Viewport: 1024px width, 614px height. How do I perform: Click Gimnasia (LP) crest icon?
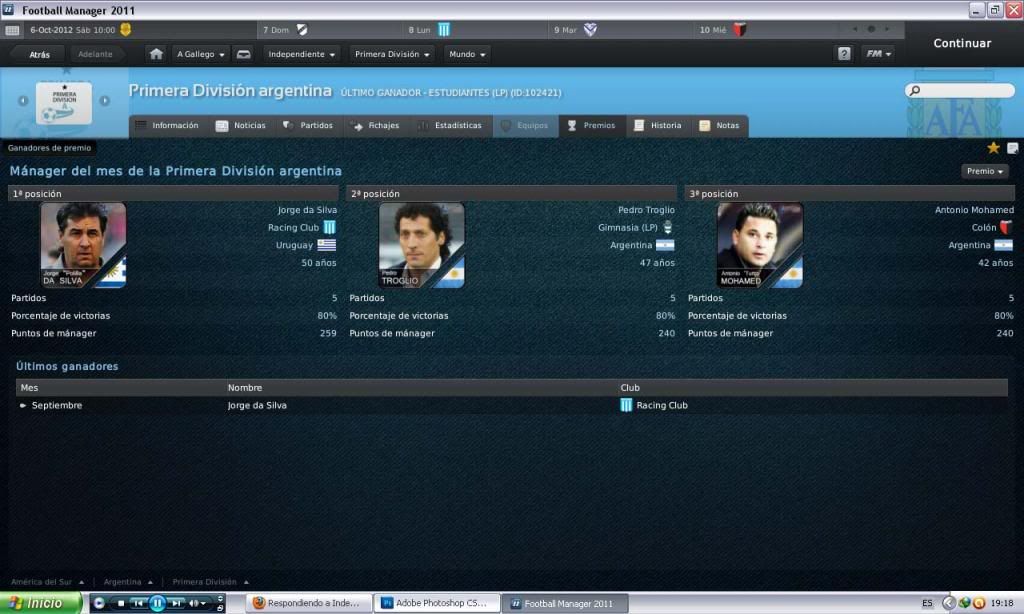pos(667,227)
